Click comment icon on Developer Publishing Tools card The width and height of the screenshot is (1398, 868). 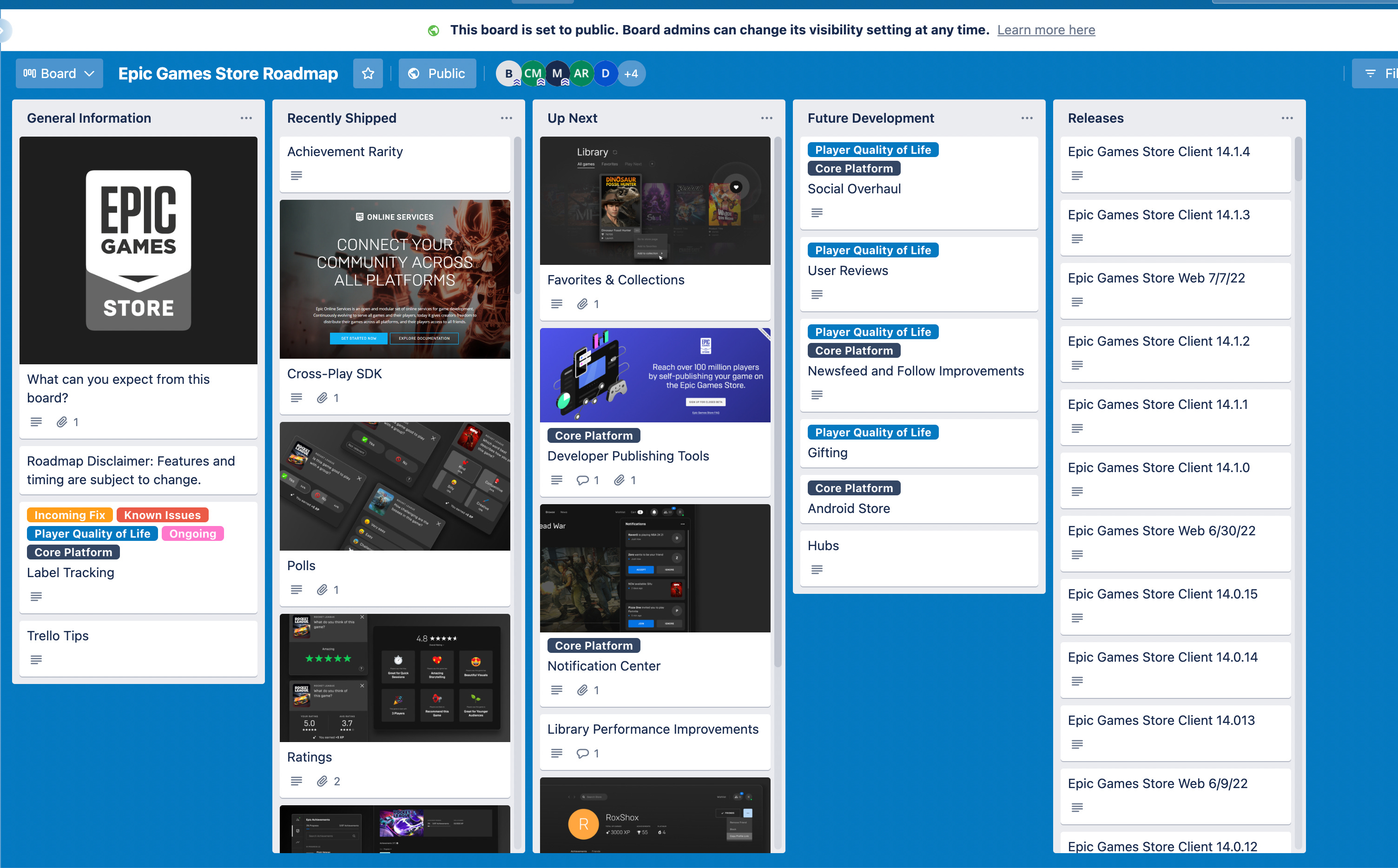click(x=583, y=480)
